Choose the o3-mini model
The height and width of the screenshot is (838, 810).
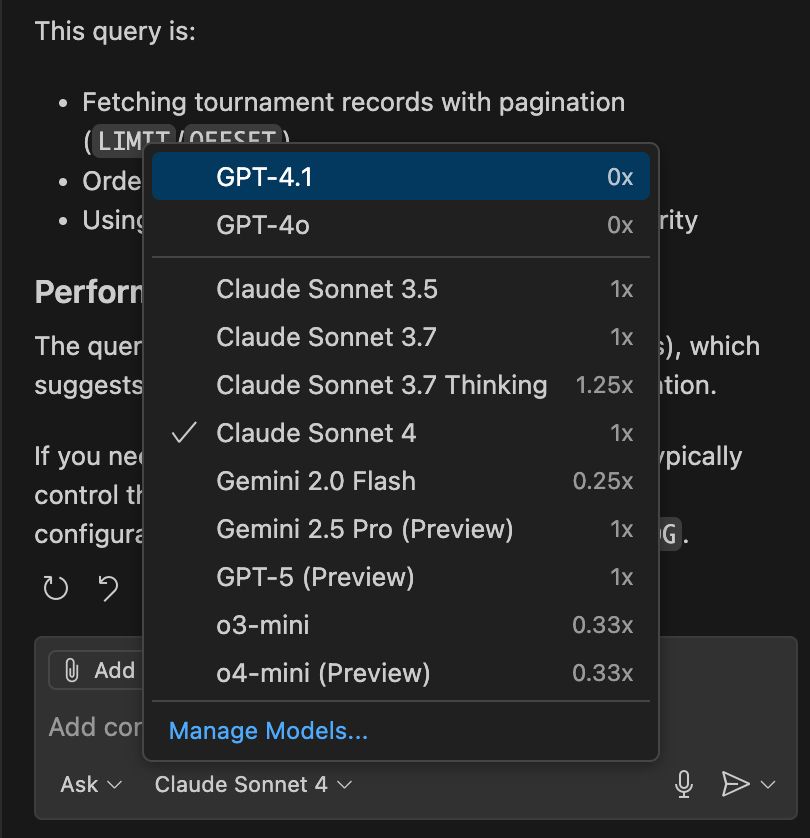[x=401, y=625]
